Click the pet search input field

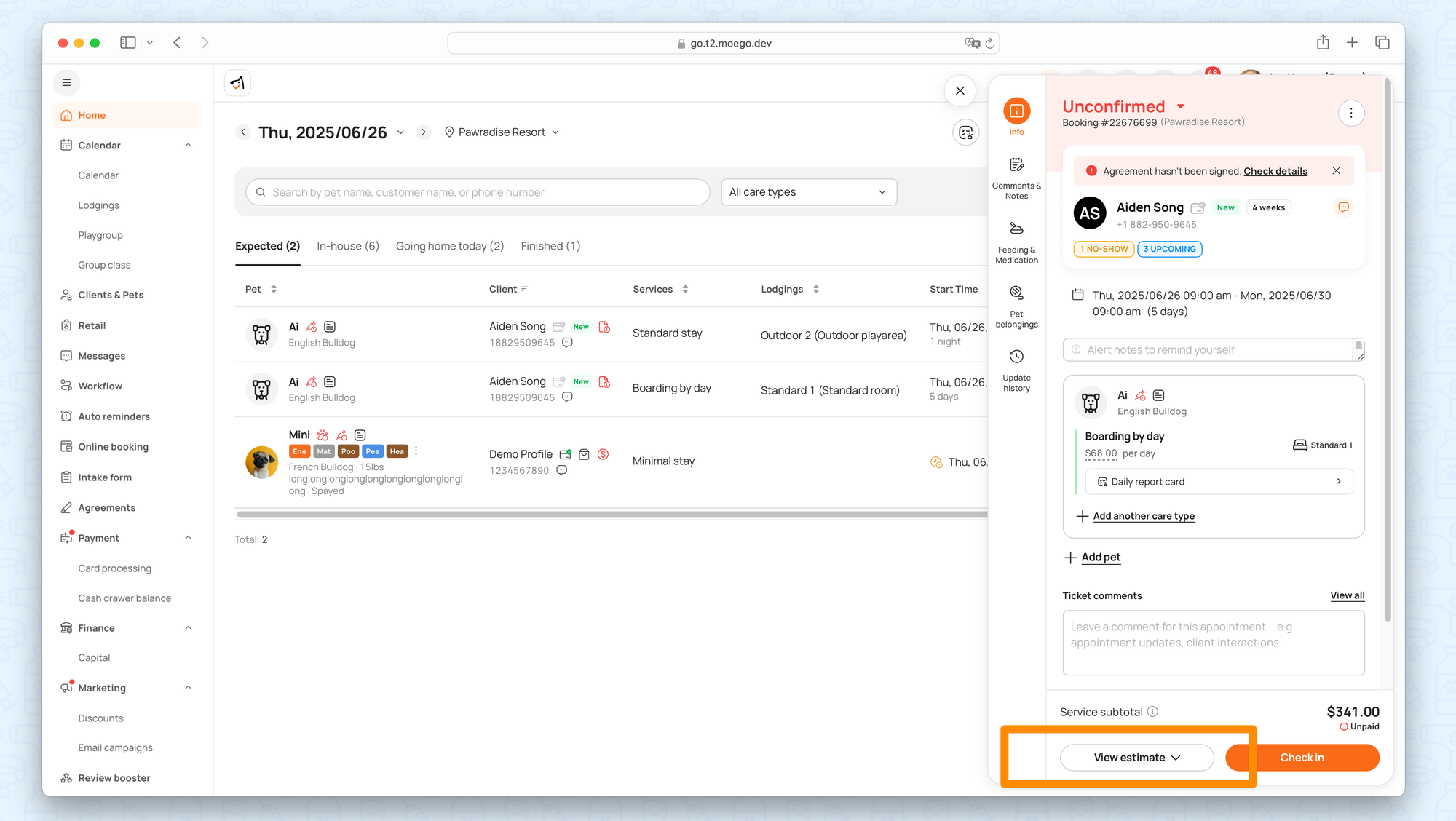[477, 192]
